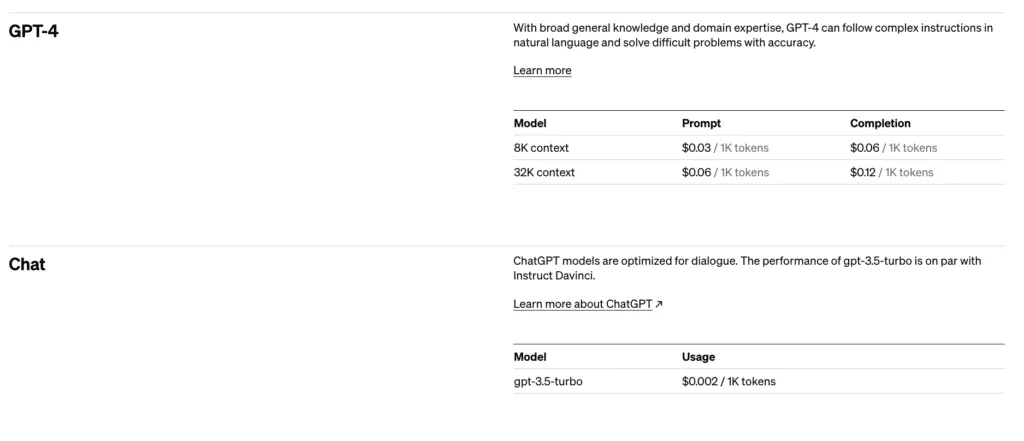Click the GPT-4 description paragraph
The height and width of the screenshot is (441, 1024).
point(753,35)
